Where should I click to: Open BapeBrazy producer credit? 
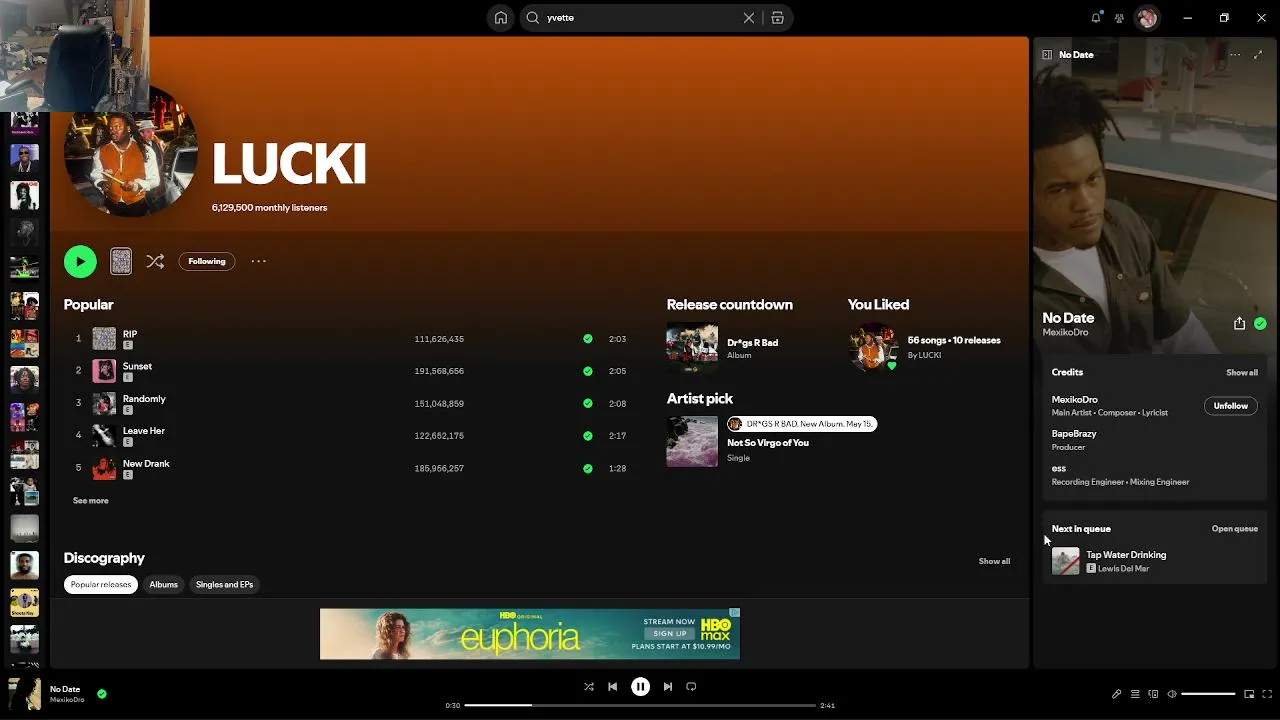[1074, 434]
